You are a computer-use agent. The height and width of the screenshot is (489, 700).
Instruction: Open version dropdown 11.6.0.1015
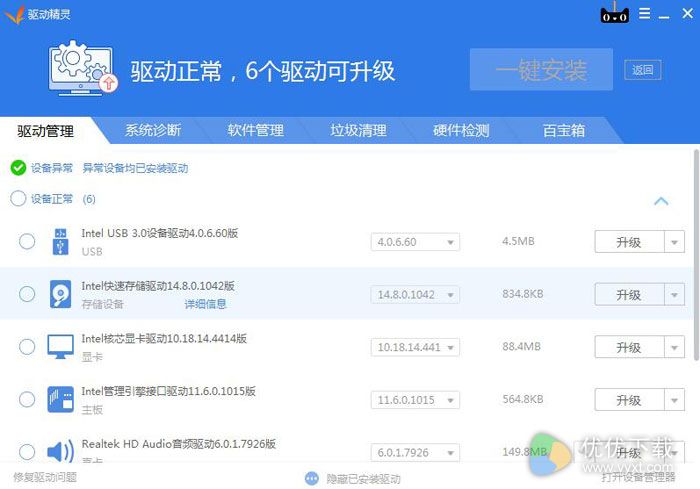pos(415,400)
